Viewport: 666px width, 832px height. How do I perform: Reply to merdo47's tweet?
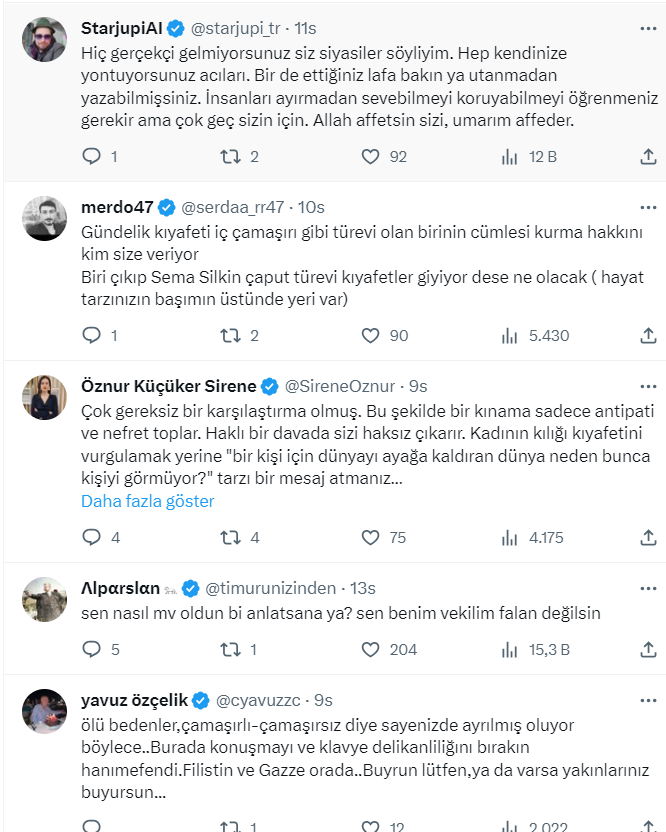[91, 335]
